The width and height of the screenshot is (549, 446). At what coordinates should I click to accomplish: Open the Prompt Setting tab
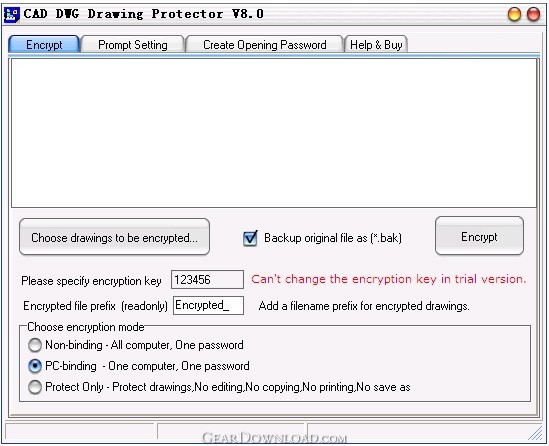coord(133,44)
